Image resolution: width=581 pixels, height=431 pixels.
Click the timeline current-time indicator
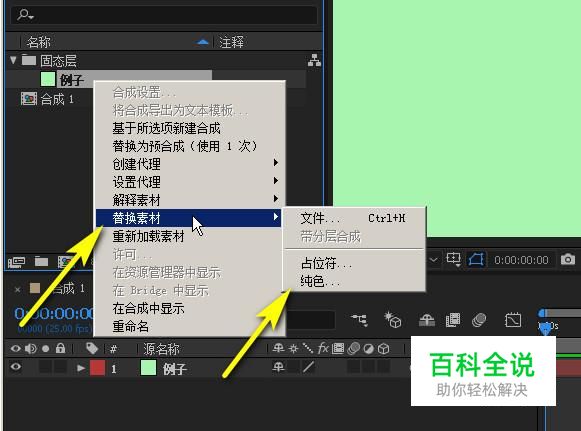pos(545,328)
